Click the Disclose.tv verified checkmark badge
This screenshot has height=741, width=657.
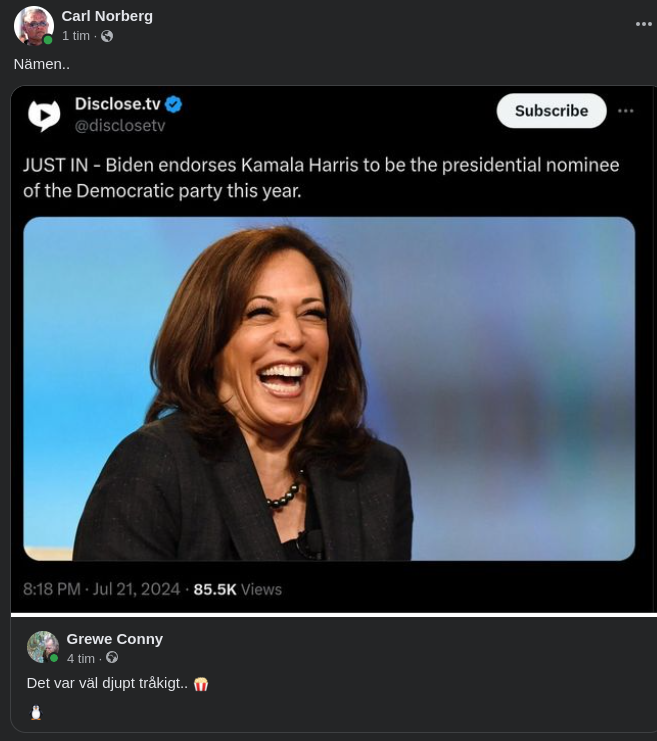point(174,104)
